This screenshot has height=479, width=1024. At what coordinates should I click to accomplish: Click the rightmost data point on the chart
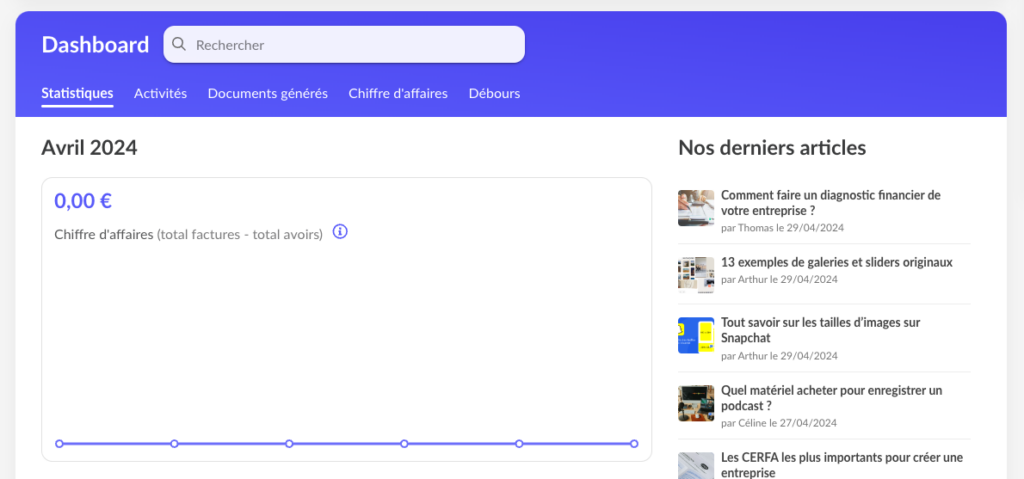[634, 443]
